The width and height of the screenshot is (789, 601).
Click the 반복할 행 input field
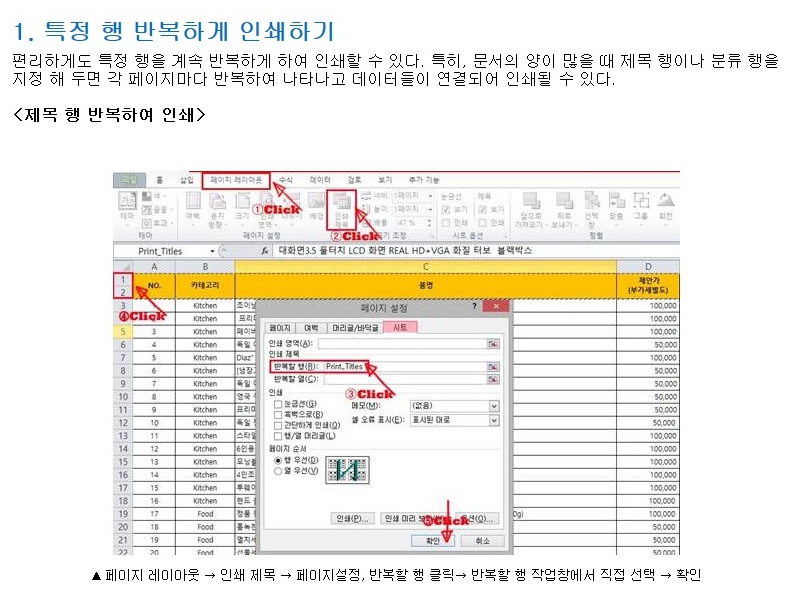coord(405,367)
